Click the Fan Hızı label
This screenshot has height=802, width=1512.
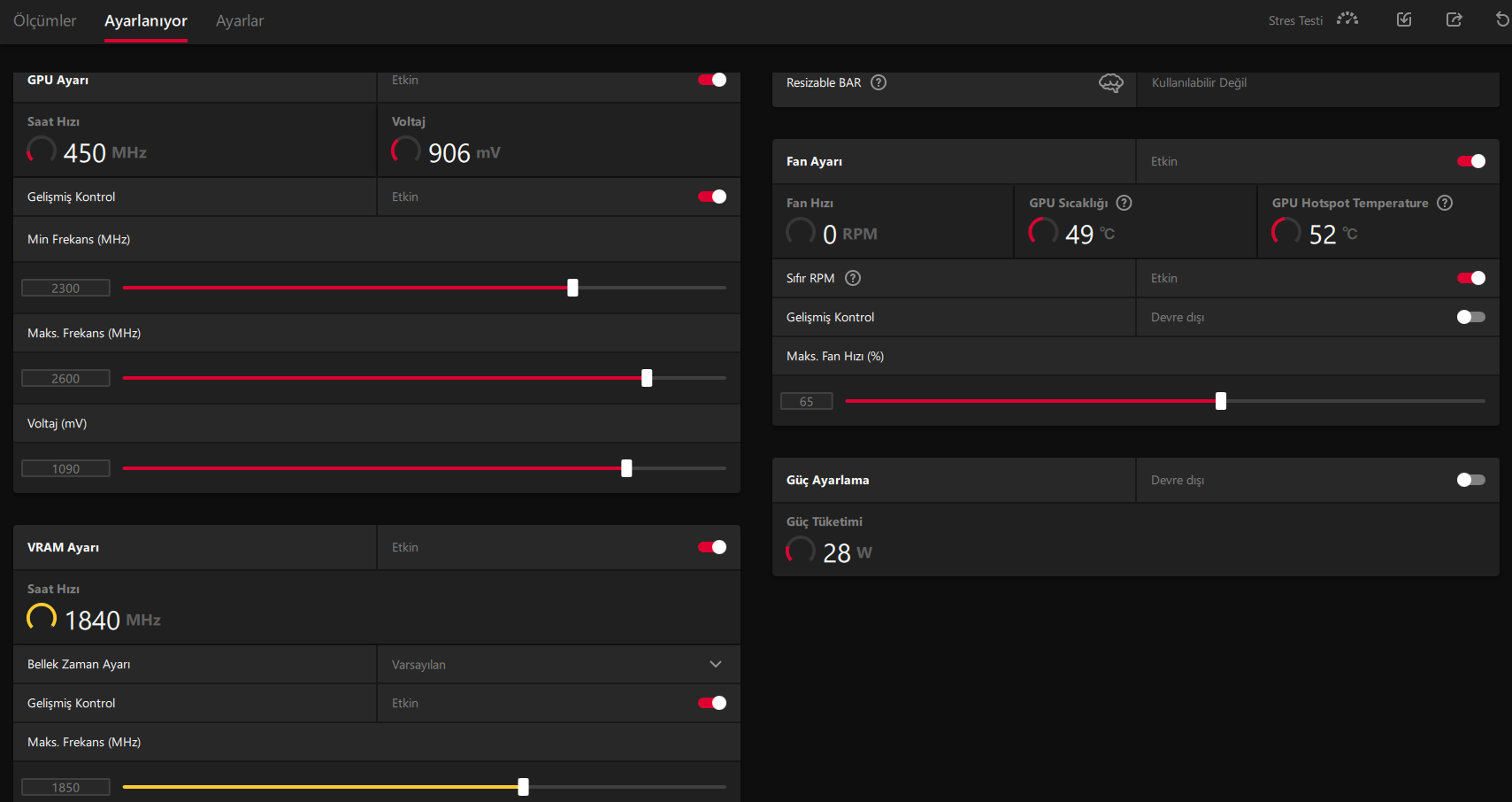coord(810,203)
